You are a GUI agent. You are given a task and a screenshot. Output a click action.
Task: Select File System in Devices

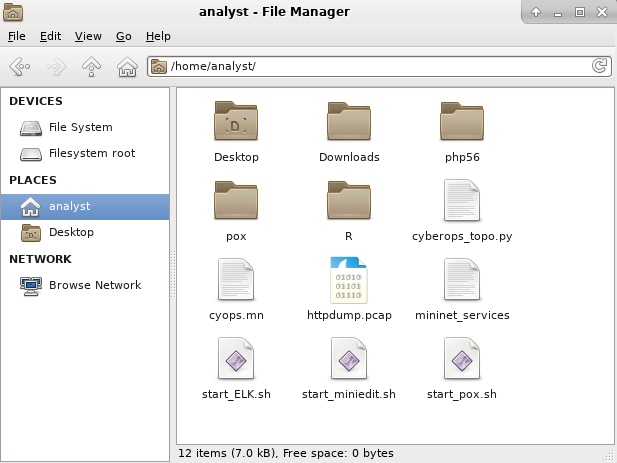point(85,127)
